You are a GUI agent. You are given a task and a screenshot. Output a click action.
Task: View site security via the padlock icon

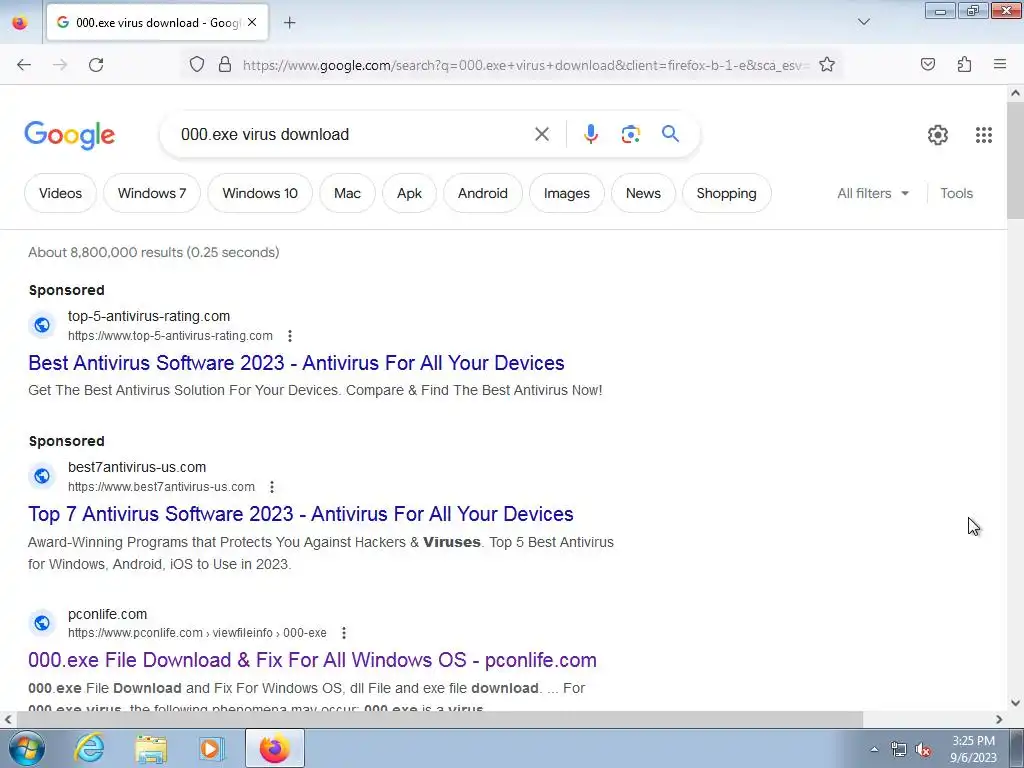pos(225,65)
